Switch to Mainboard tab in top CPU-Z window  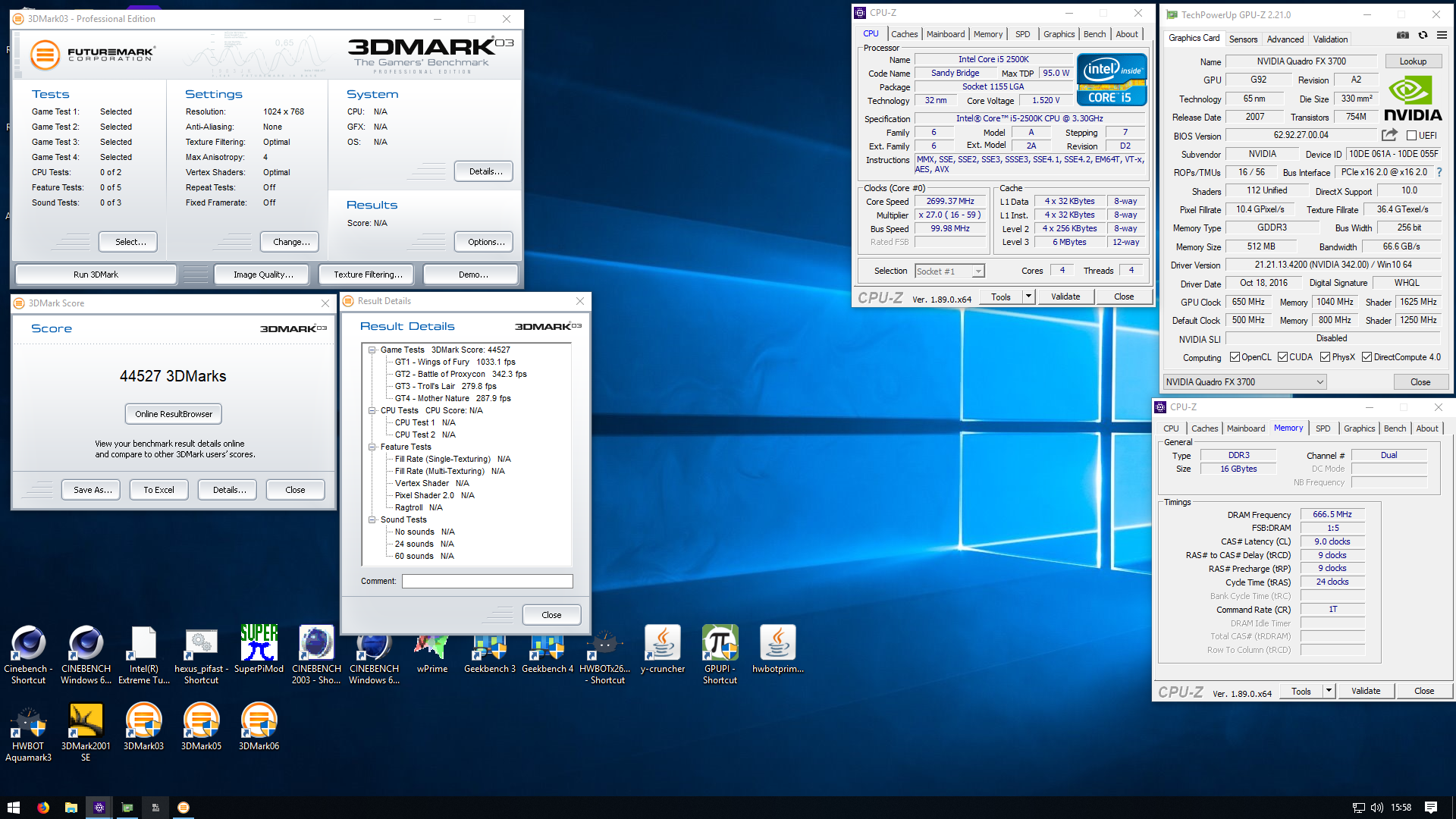click(946, 34)
